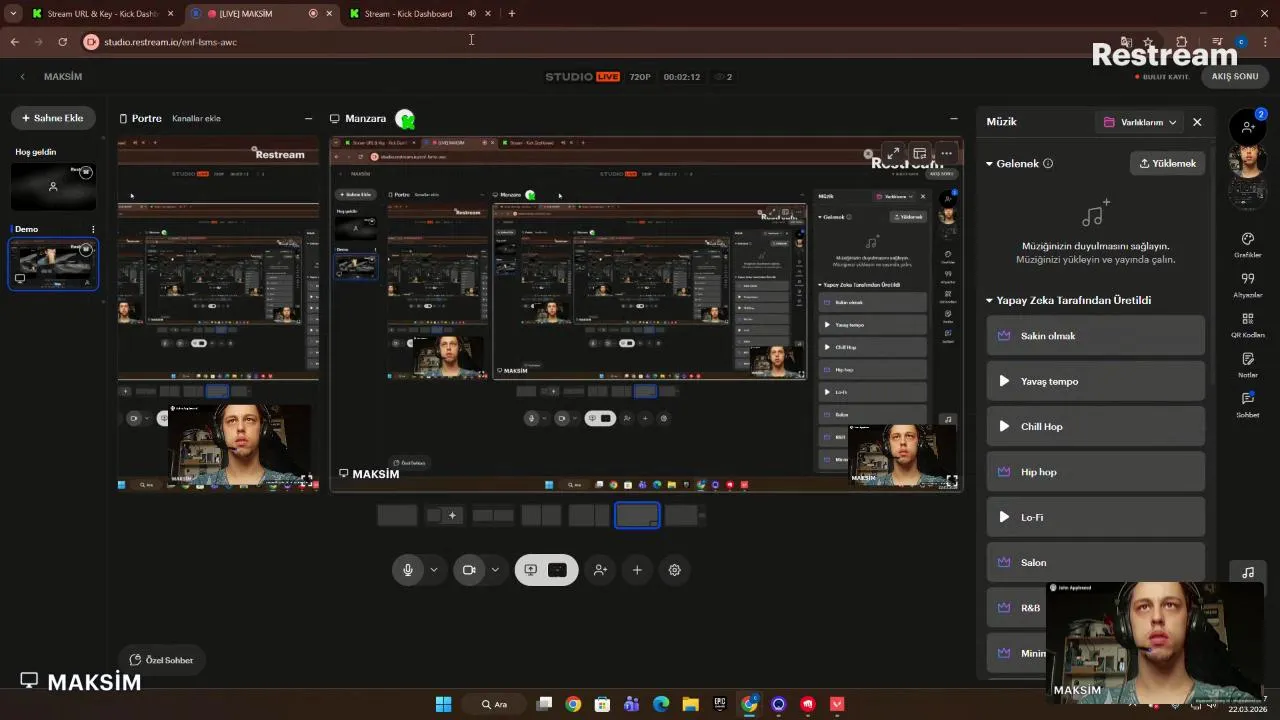Select Sakin olmak premium track
Viewport: 1280px width, 720px height.
click(1096, 336)
